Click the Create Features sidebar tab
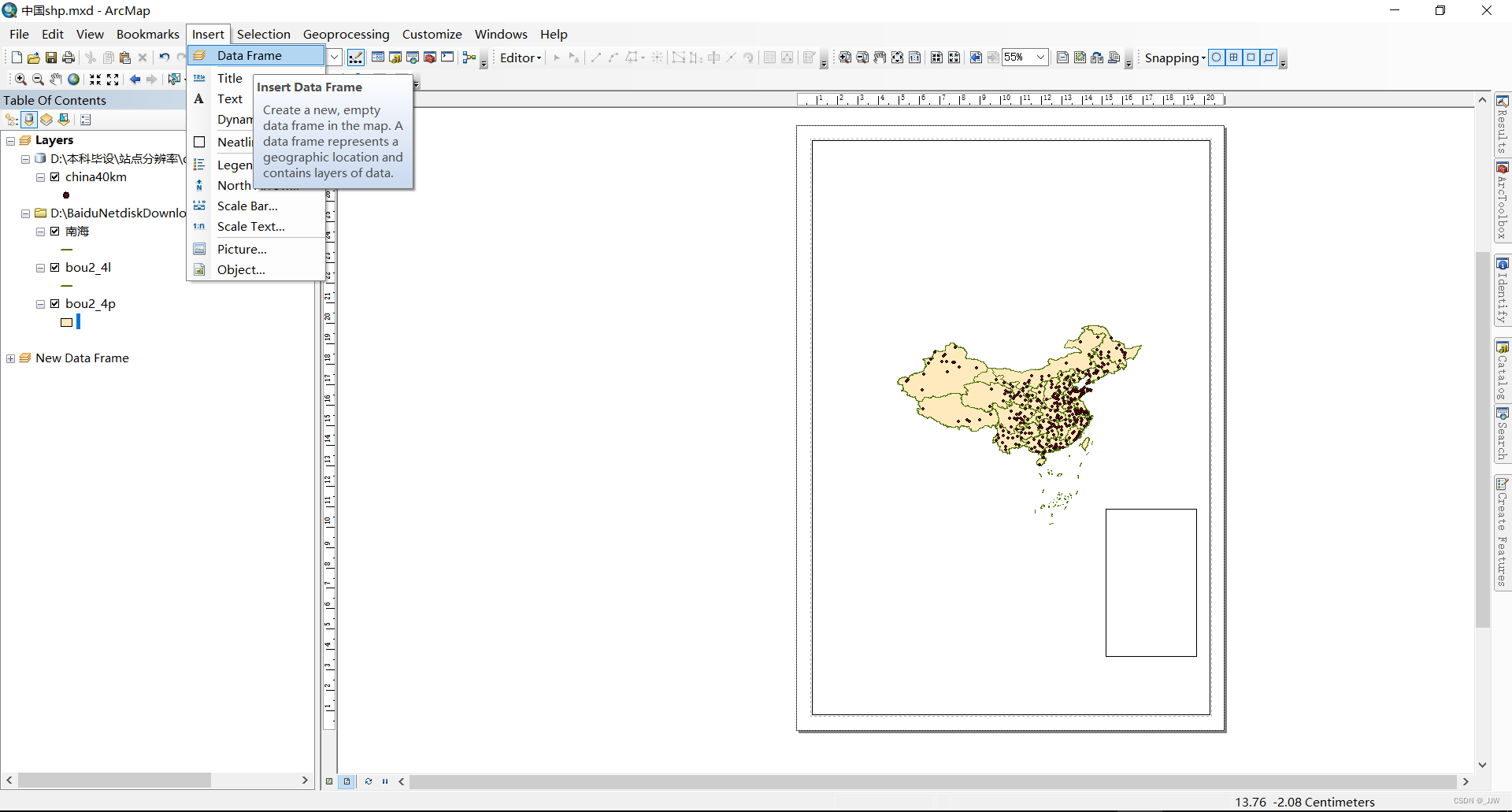1512x812 pixels. point(1504,528)
